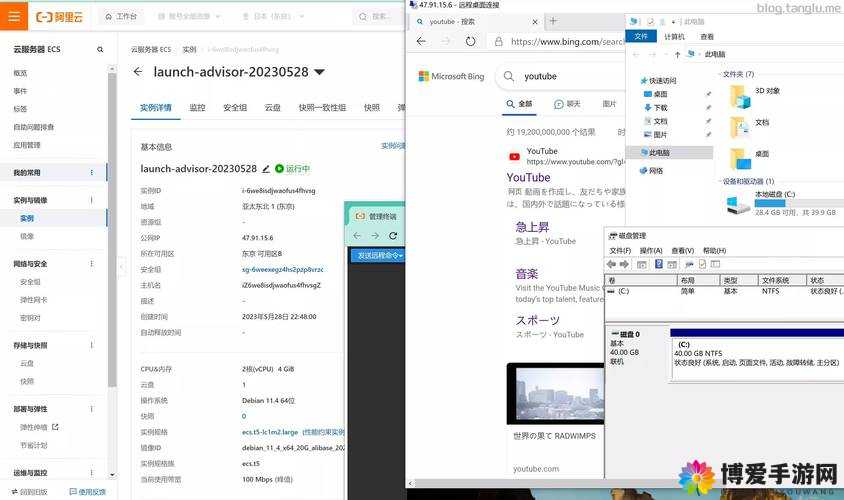Viewport: 844px width, 500px height.
Task: Select the 全部 Bing results tab
Action: [519, 104]
